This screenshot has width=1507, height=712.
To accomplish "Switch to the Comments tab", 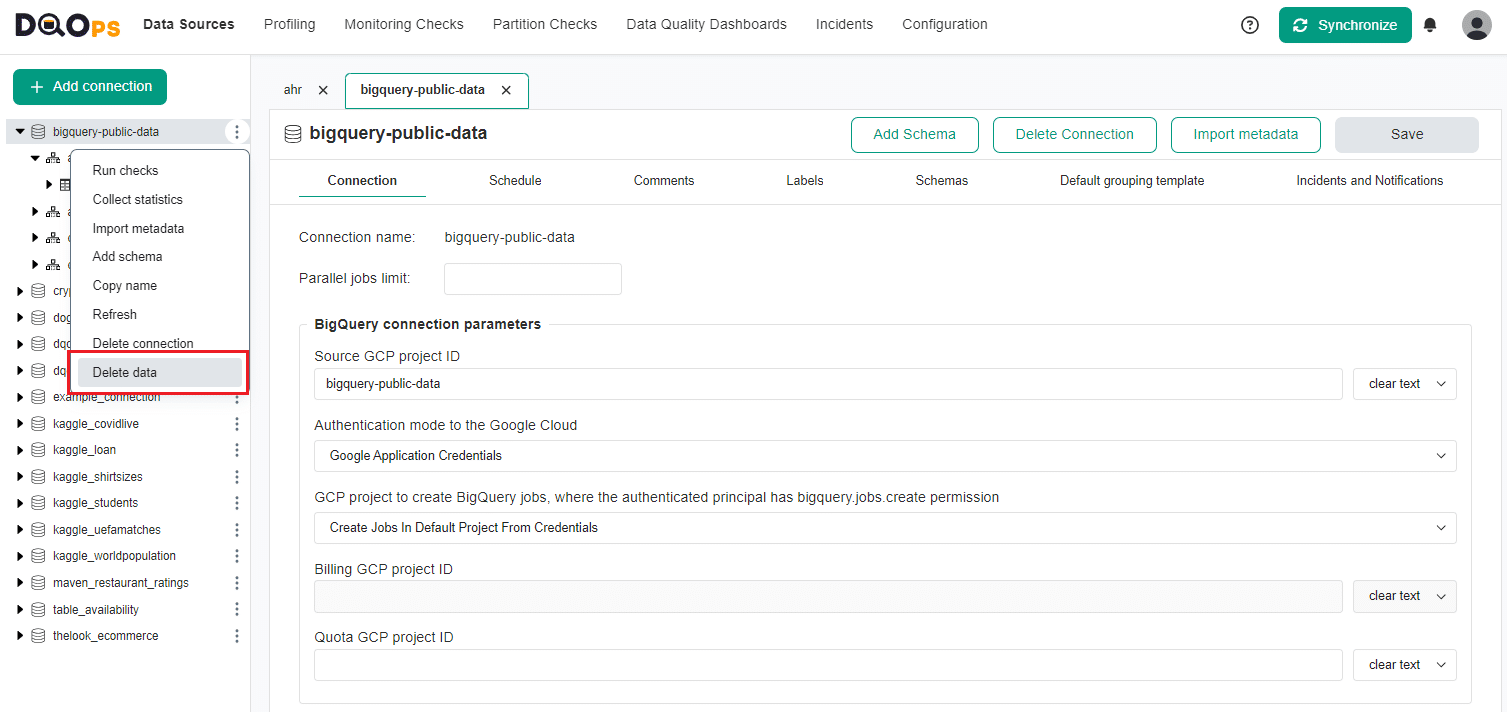I will tap(664, 181).
